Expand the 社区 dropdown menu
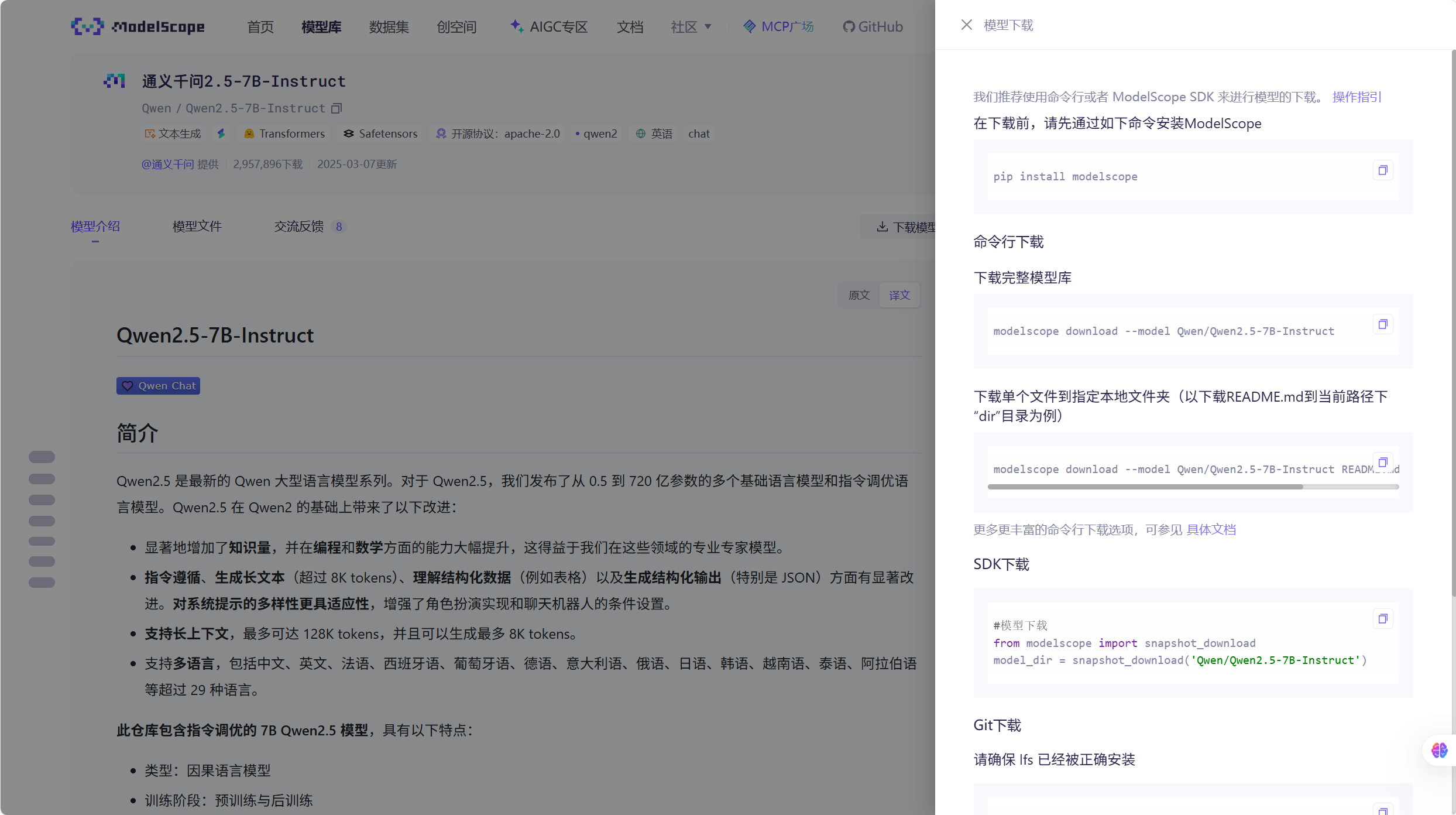The image size is (1456, 815). 691,26
